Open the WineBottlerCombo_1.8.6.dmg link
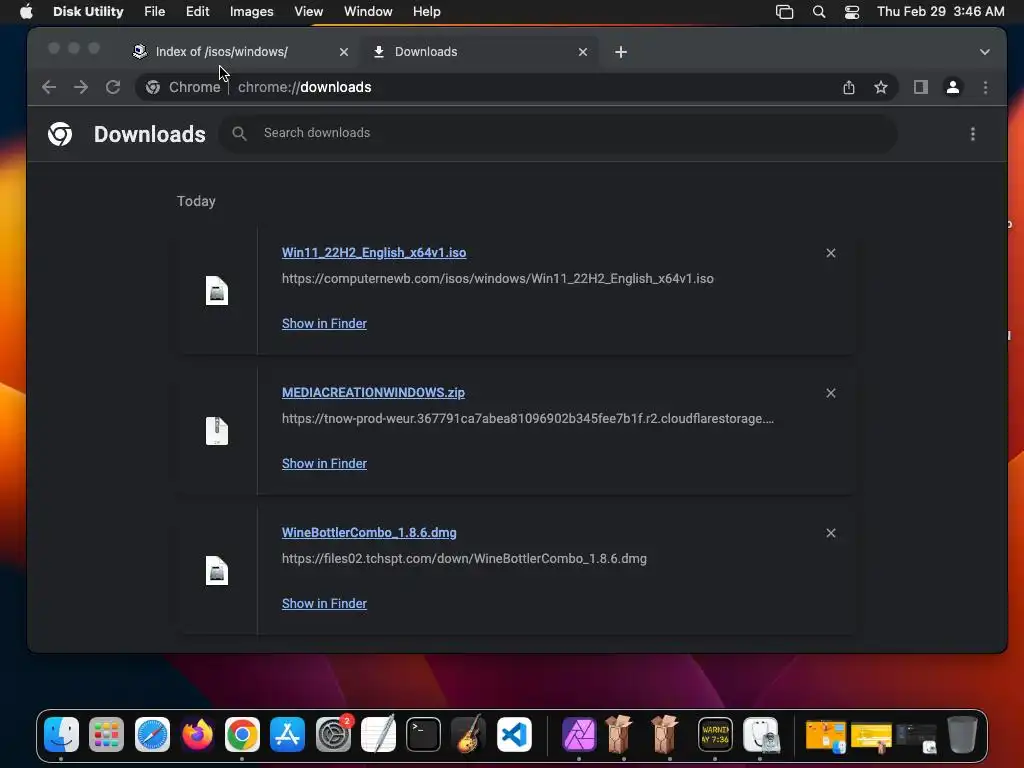 tap(369, 532)
